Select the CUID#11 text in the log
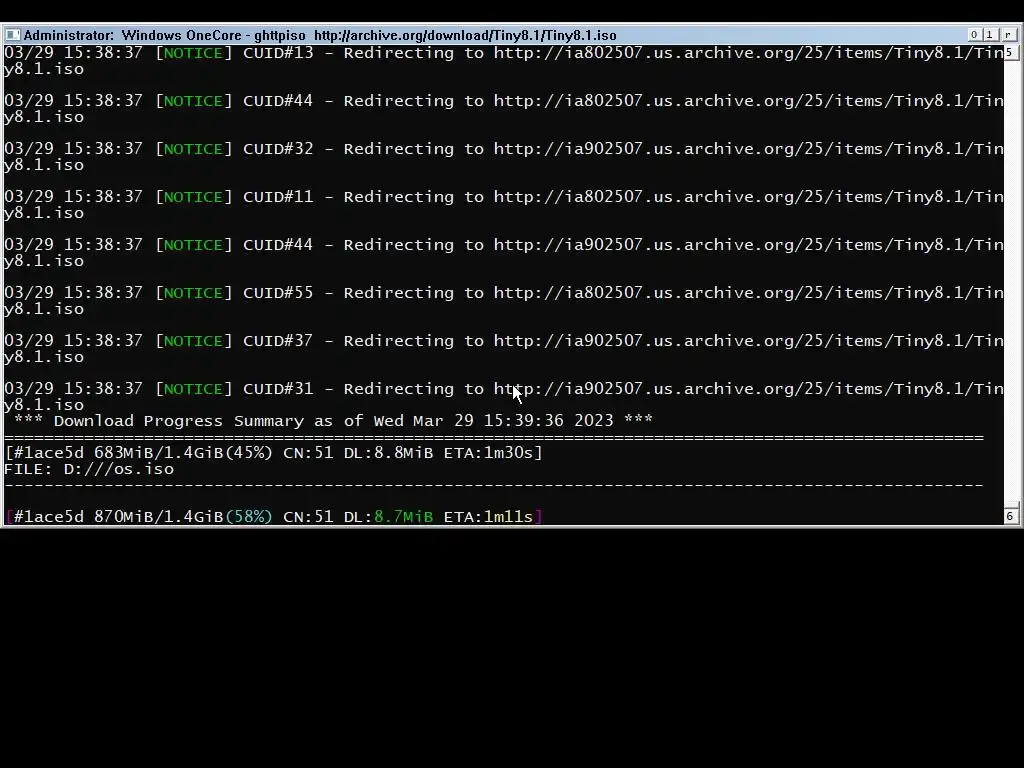1024x768 pixels. tap(278, 197)
